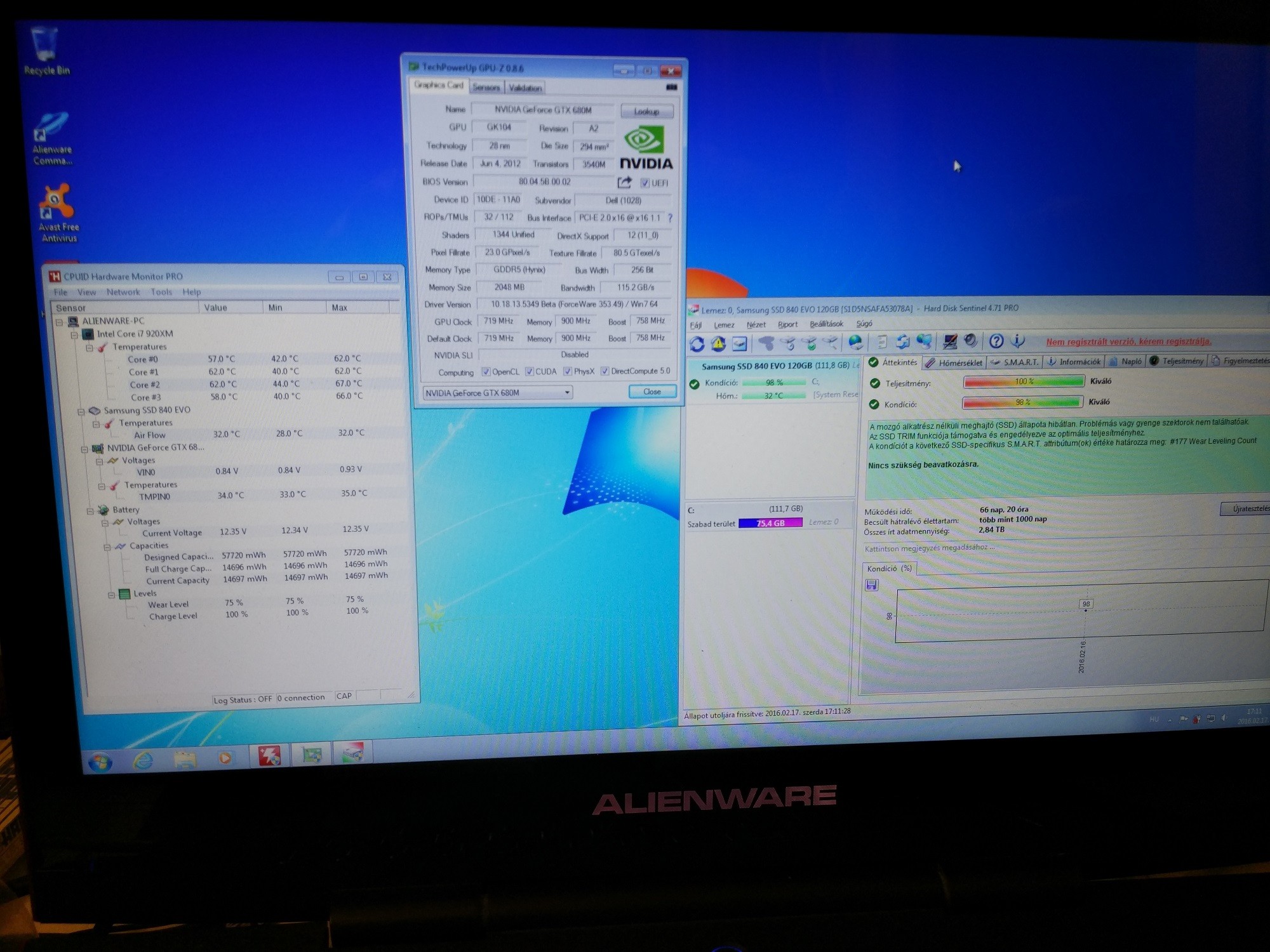Open the S.M.A.R.T. tab in Hard Disk Sentinel
The width and height of the screenshot is (1270, 952).
1015,362
